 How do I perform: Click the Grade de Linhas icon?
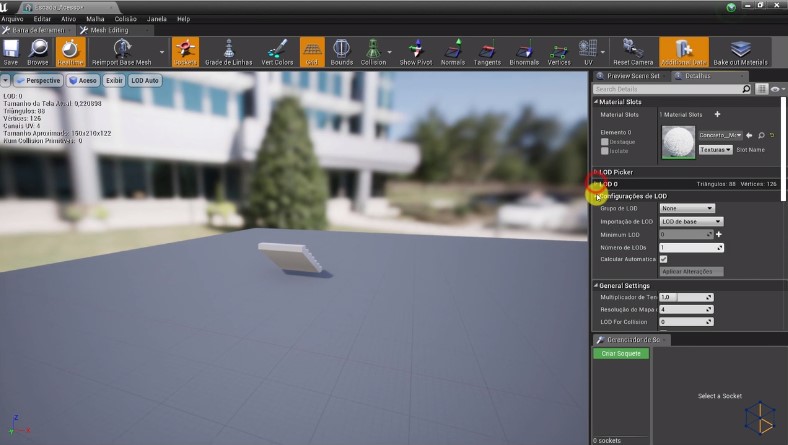coord(229,52)
